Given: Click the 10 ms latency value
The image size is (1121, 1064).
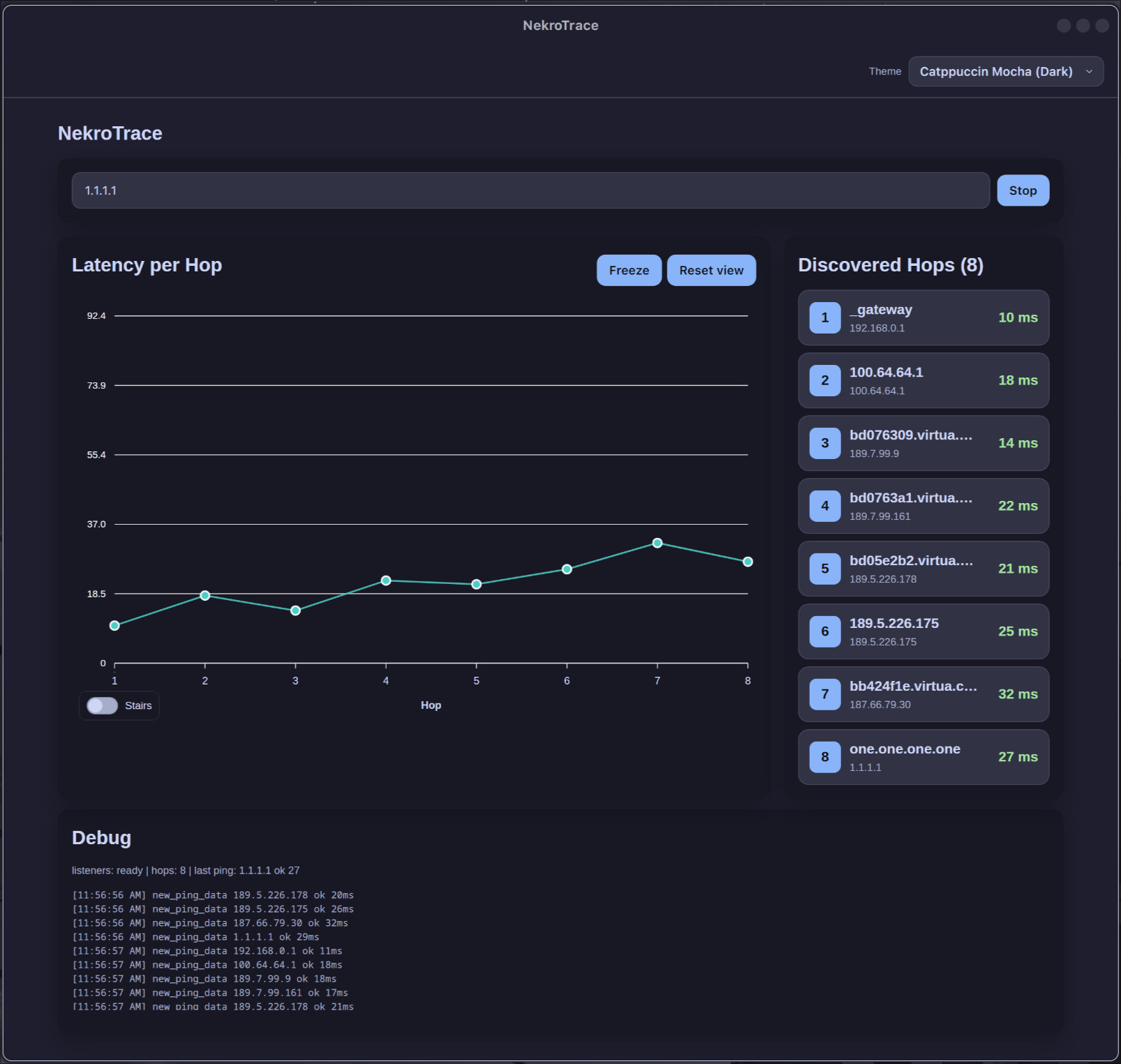Looking at the screenshot, I should tap(1018, 317).
